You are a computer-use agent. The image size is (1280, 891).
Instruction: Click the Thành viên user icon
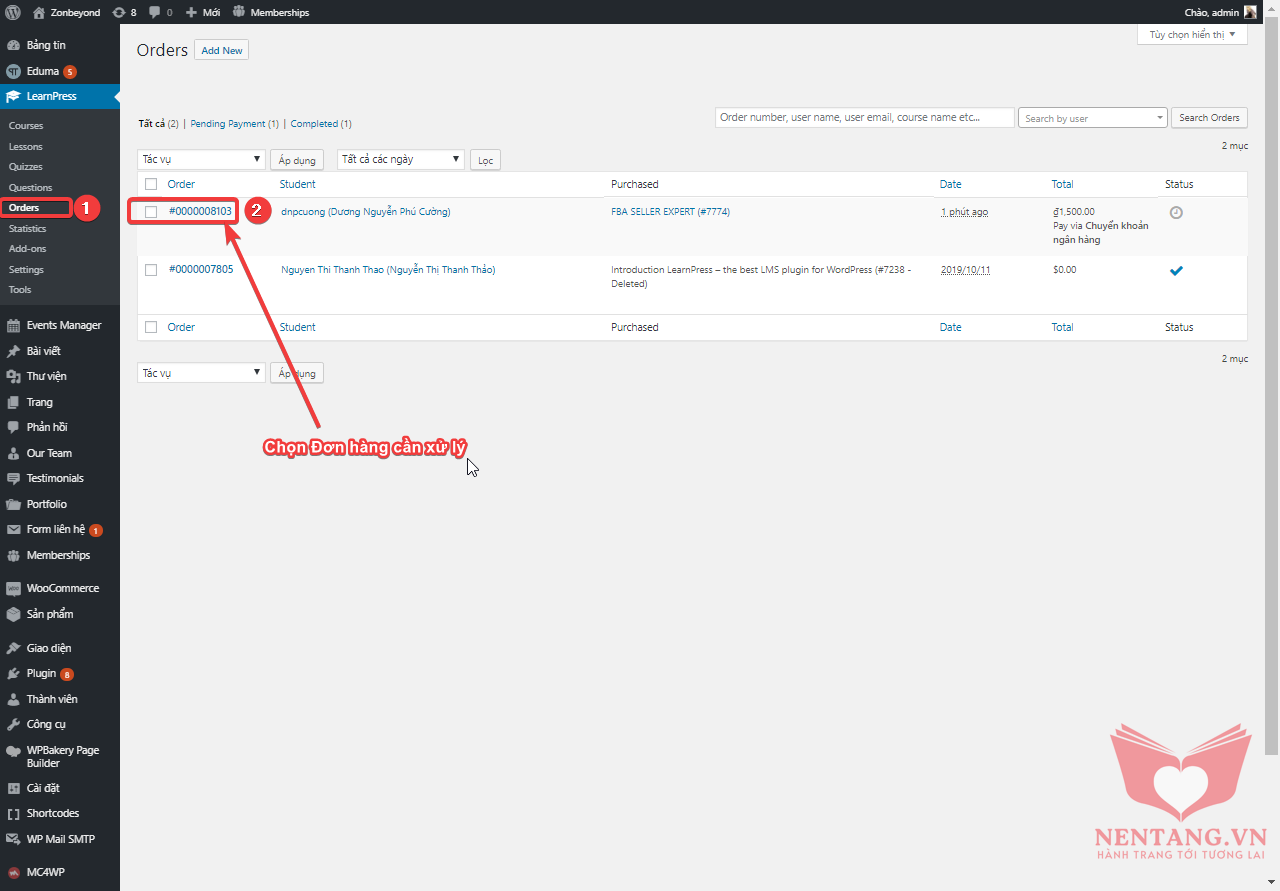13,699
